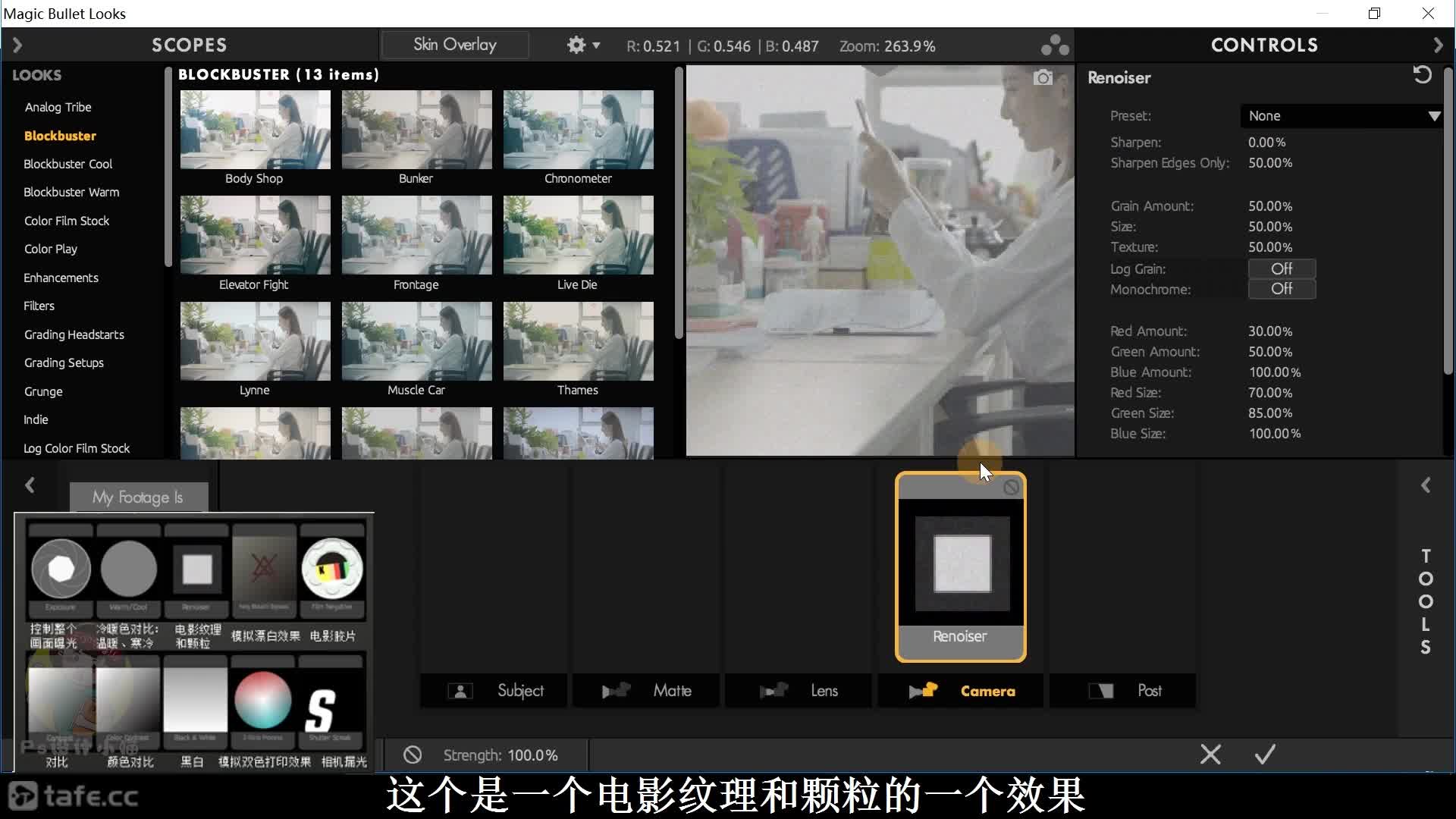
Task: Disable Renoiser tool via its circle-slash icon
Action: [x=1012, y=487]
